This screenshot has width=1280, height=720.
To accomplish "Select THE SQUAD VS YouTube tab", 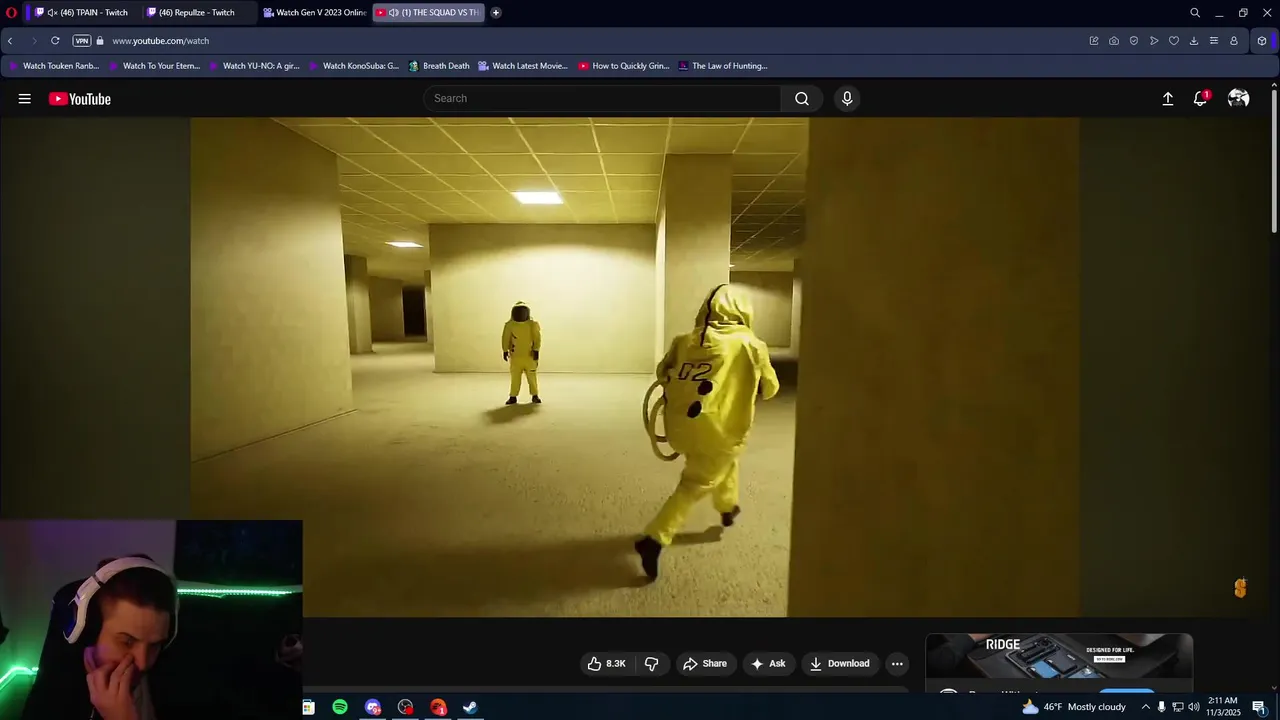I will [428, 13].
